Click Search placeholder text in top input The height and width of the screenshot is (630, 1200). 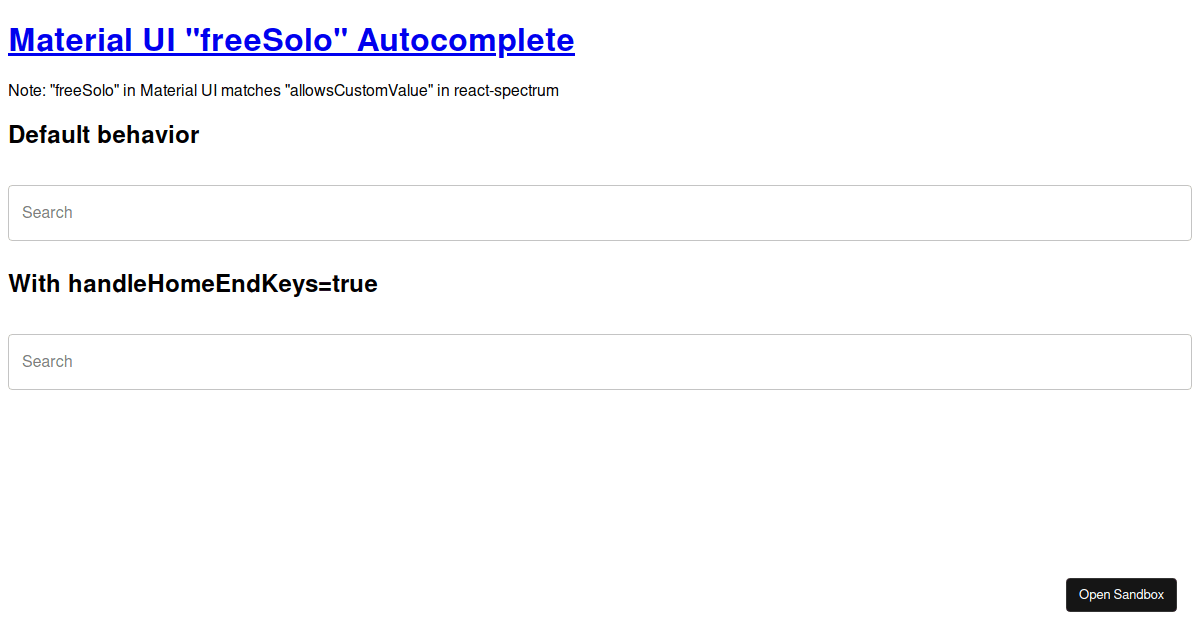(x=47, y=212)
